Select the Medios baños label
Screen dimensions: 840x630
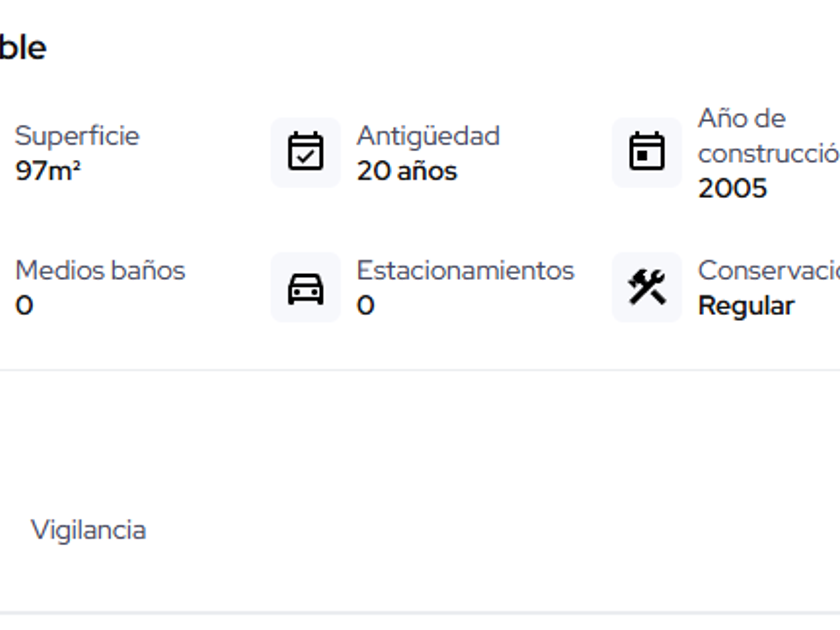tap(100, 270)
